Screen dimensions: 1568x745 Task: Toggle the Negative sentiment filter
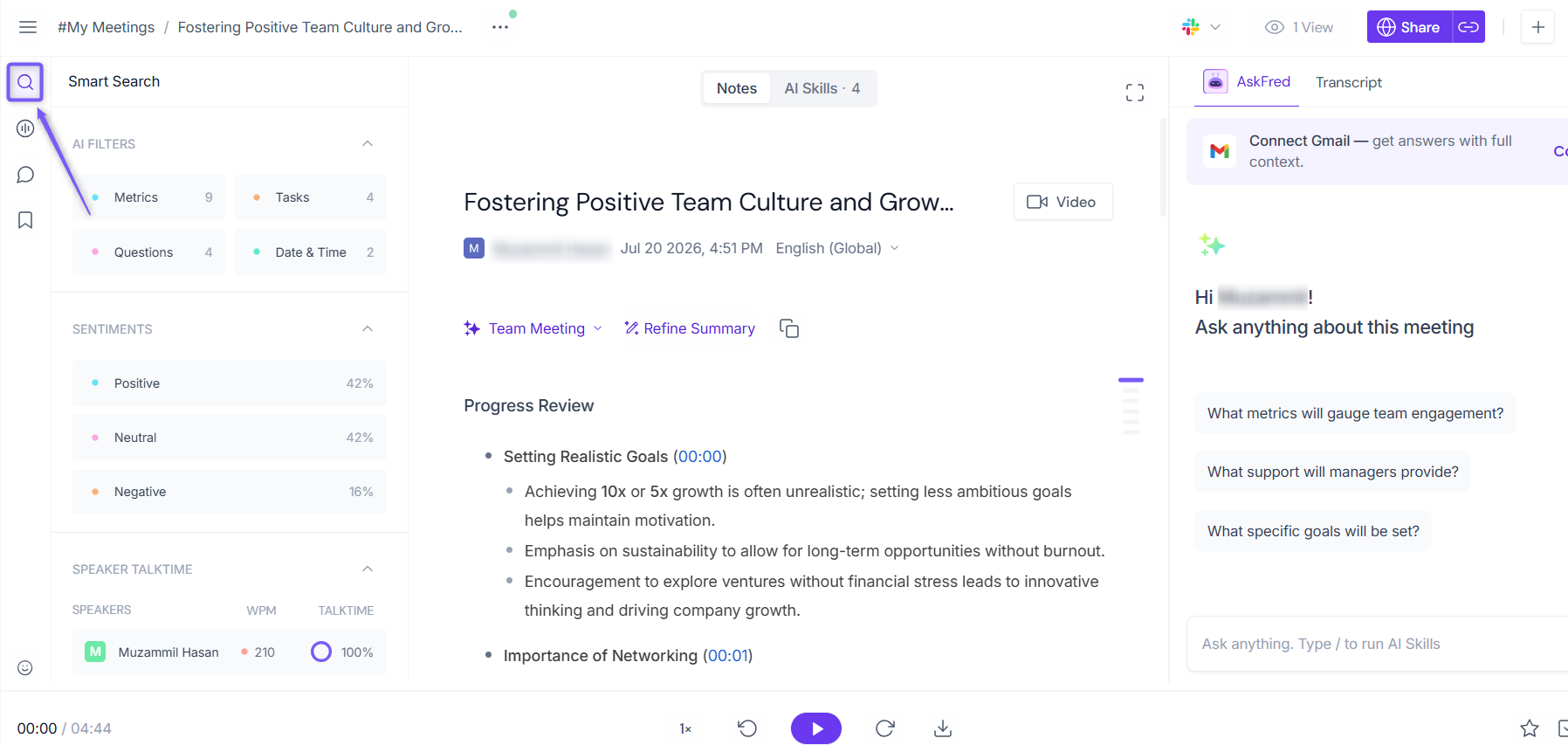(x=230, y=492)
